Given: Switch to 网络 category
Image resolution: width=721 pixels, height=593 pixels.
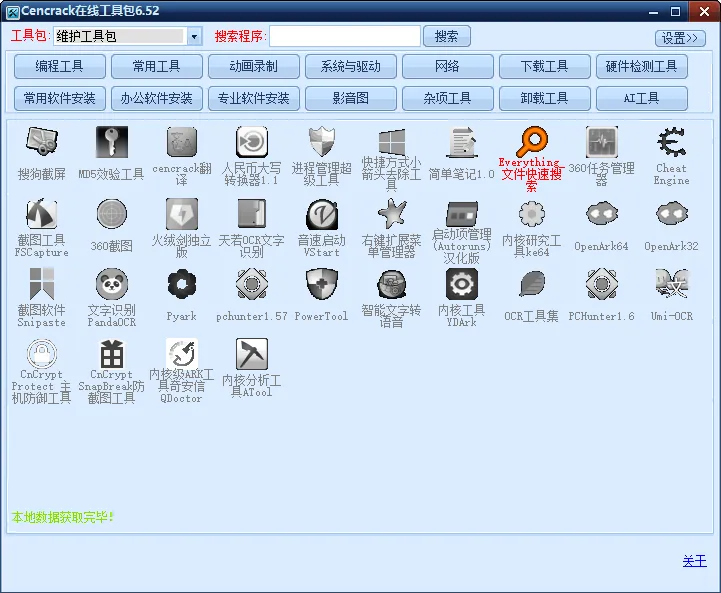Looking at the screenshot, I should (x=448, y=66).
